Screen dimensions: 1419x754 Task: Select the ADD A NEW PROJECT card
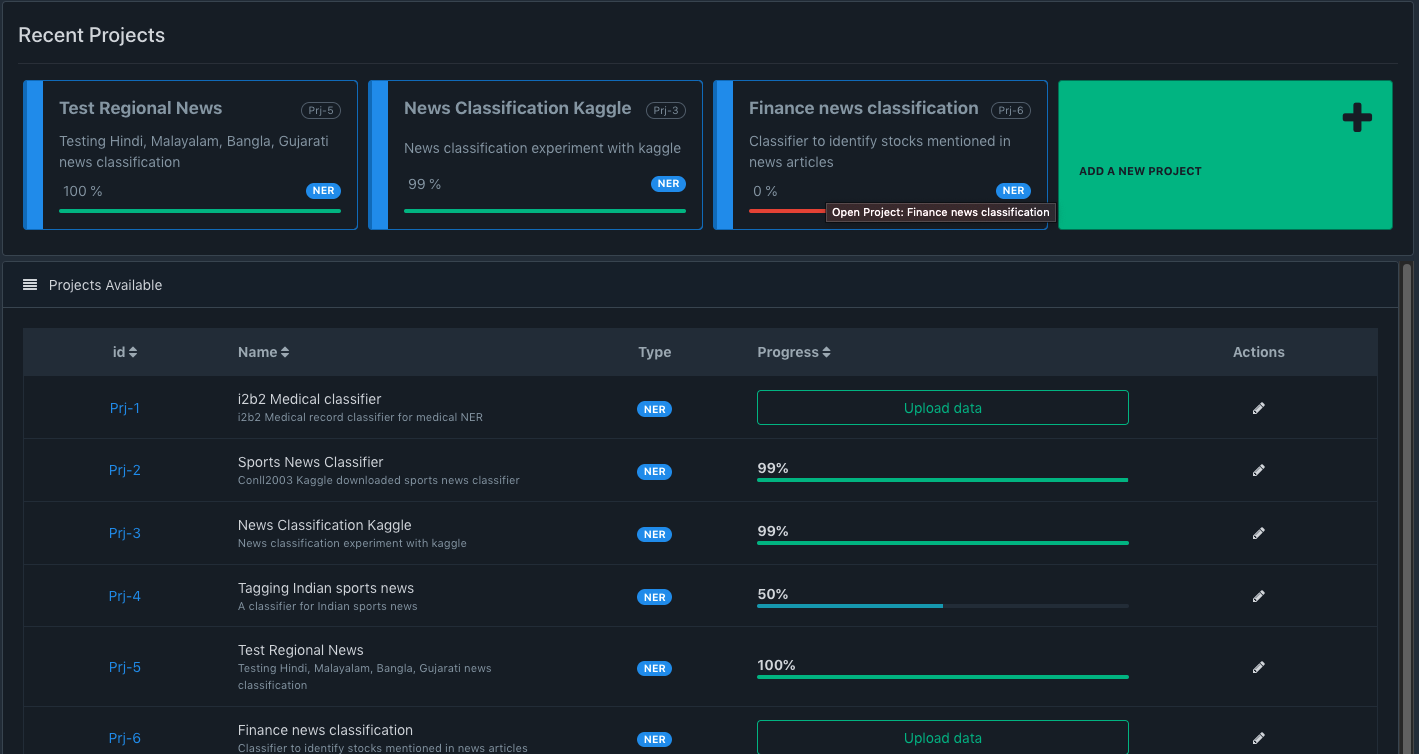1225,155
